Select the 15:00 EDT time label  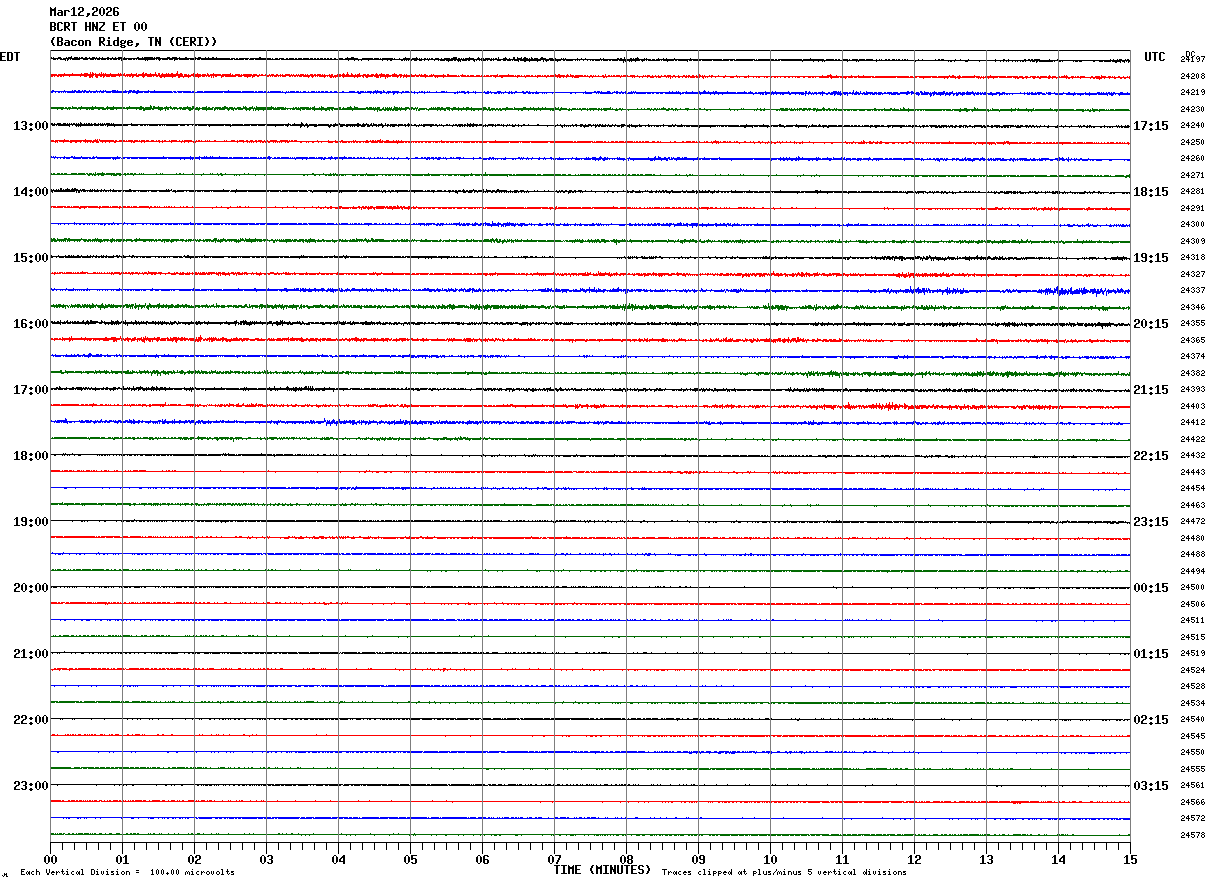31,258
